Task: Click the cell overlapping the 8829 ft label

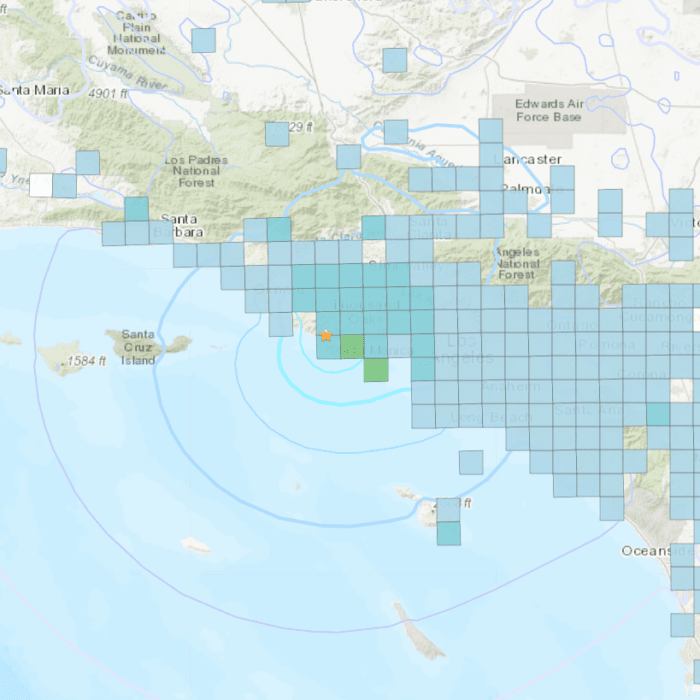Action: 277,134
